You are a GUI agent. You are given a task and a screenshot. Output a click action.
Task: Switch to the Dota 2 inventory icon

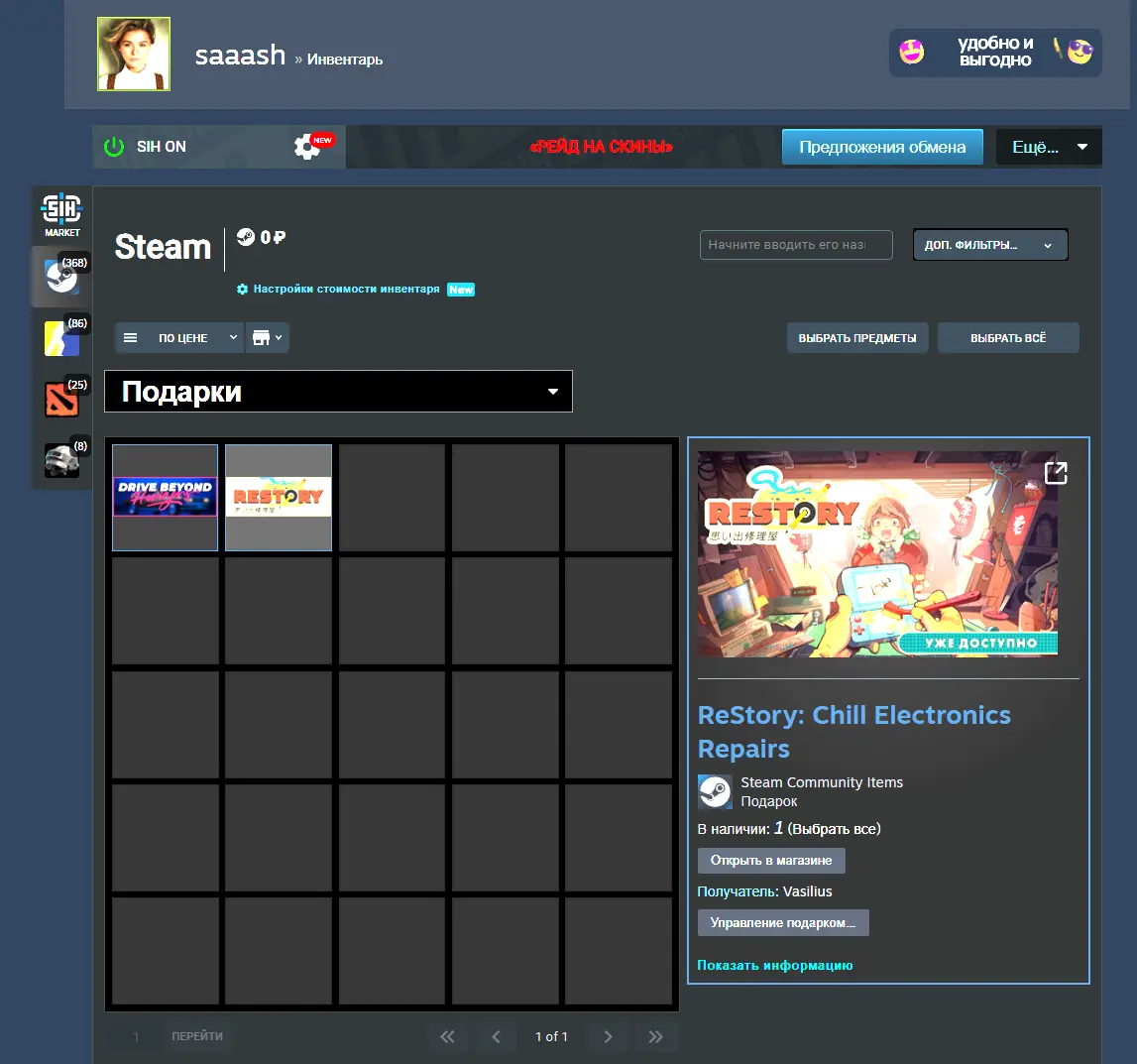point(62,399)
